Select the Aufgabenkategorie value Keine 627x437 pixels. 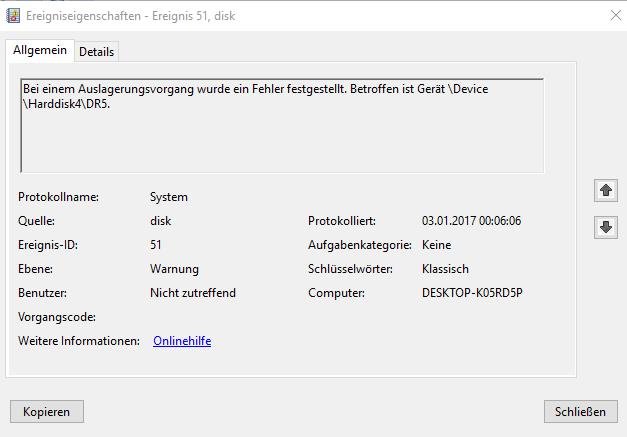point(436,245)
